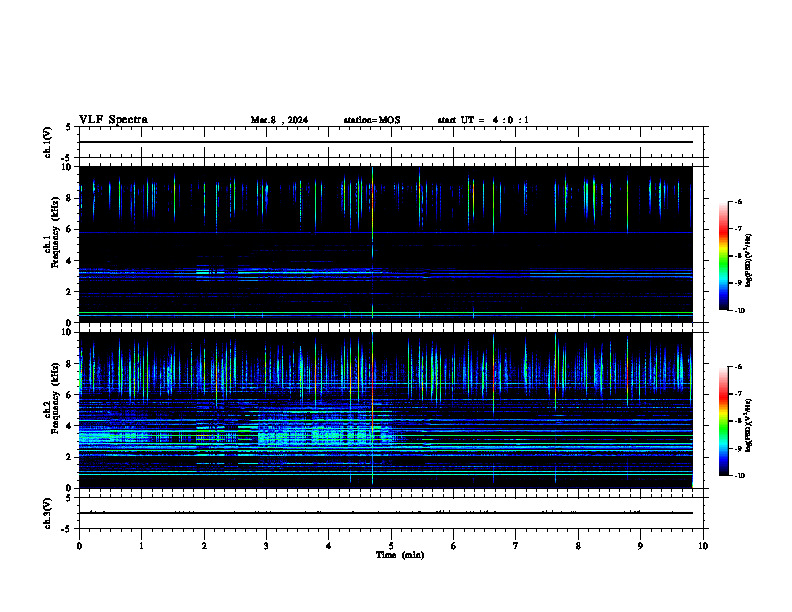Click time axis tick label "0"
This screenshot has height=612, width=792.
pos(79,546)
